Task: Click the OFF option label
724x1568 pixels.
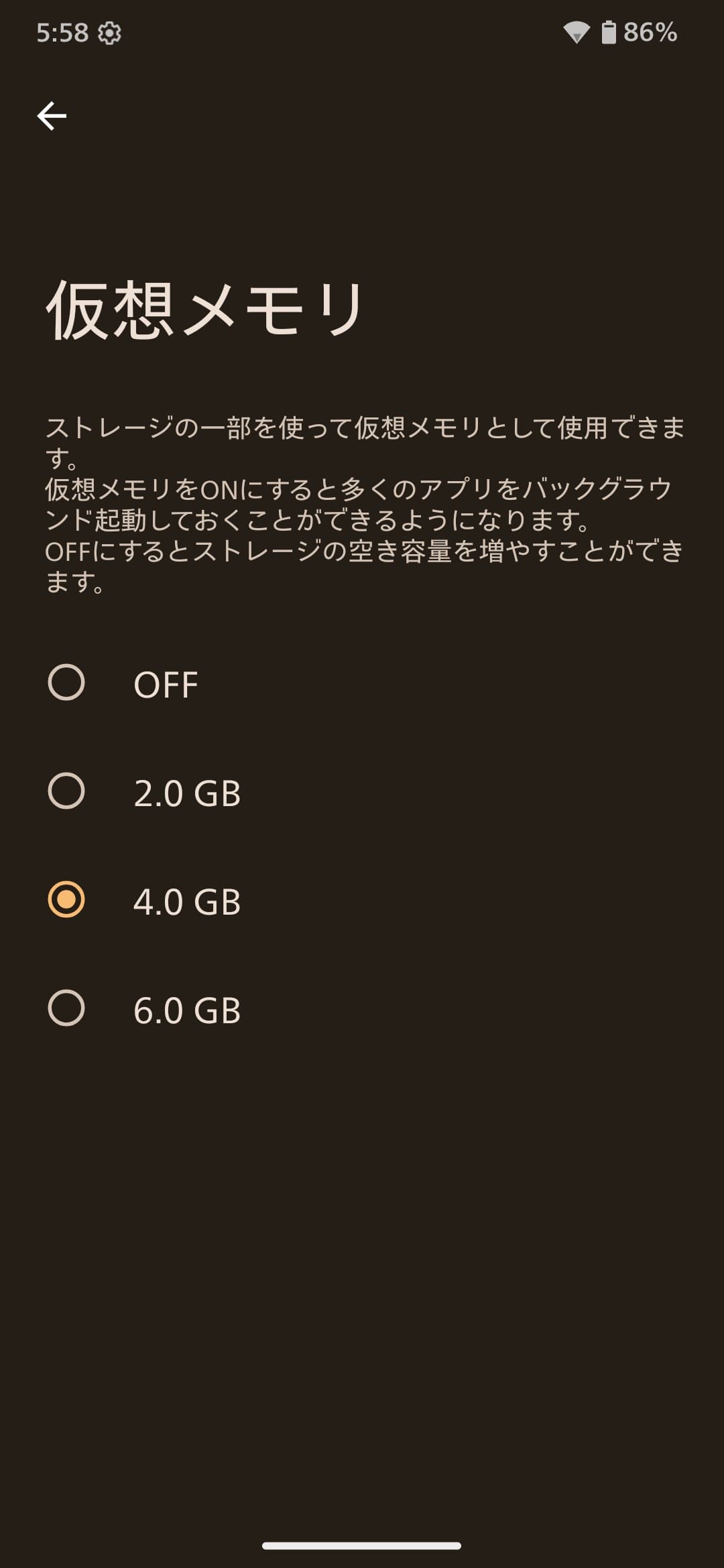Action: pyautogui.click(x=166, y=685)
